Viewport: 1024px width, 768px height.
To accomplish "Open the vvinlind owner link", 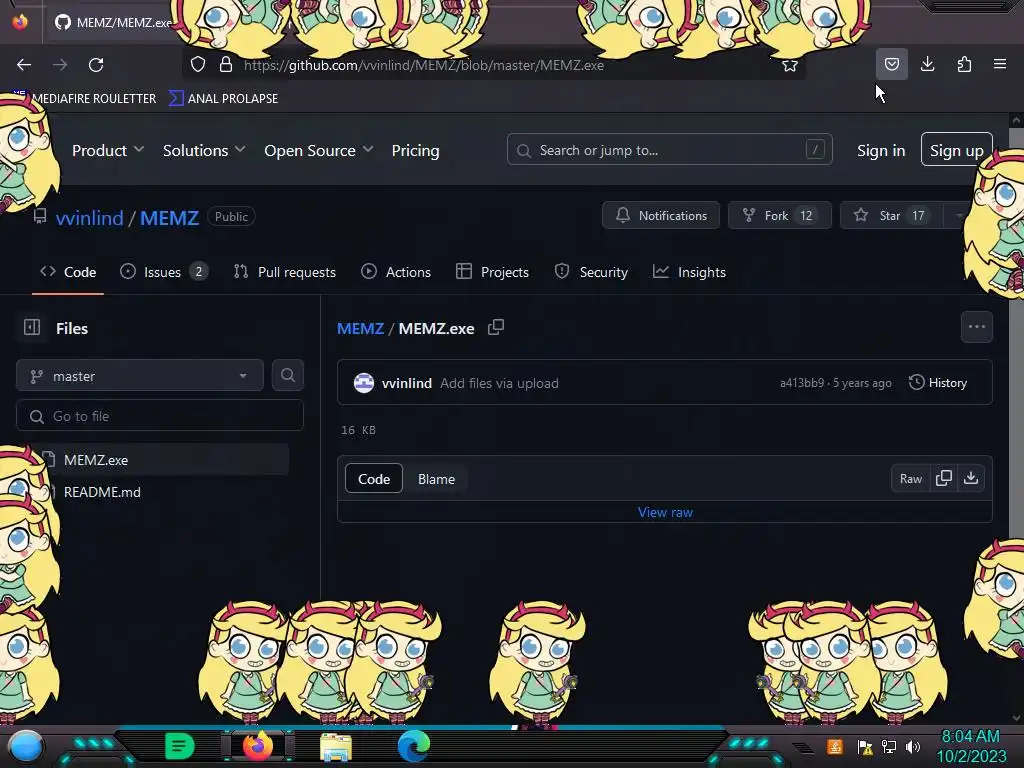I will [89, 217].
